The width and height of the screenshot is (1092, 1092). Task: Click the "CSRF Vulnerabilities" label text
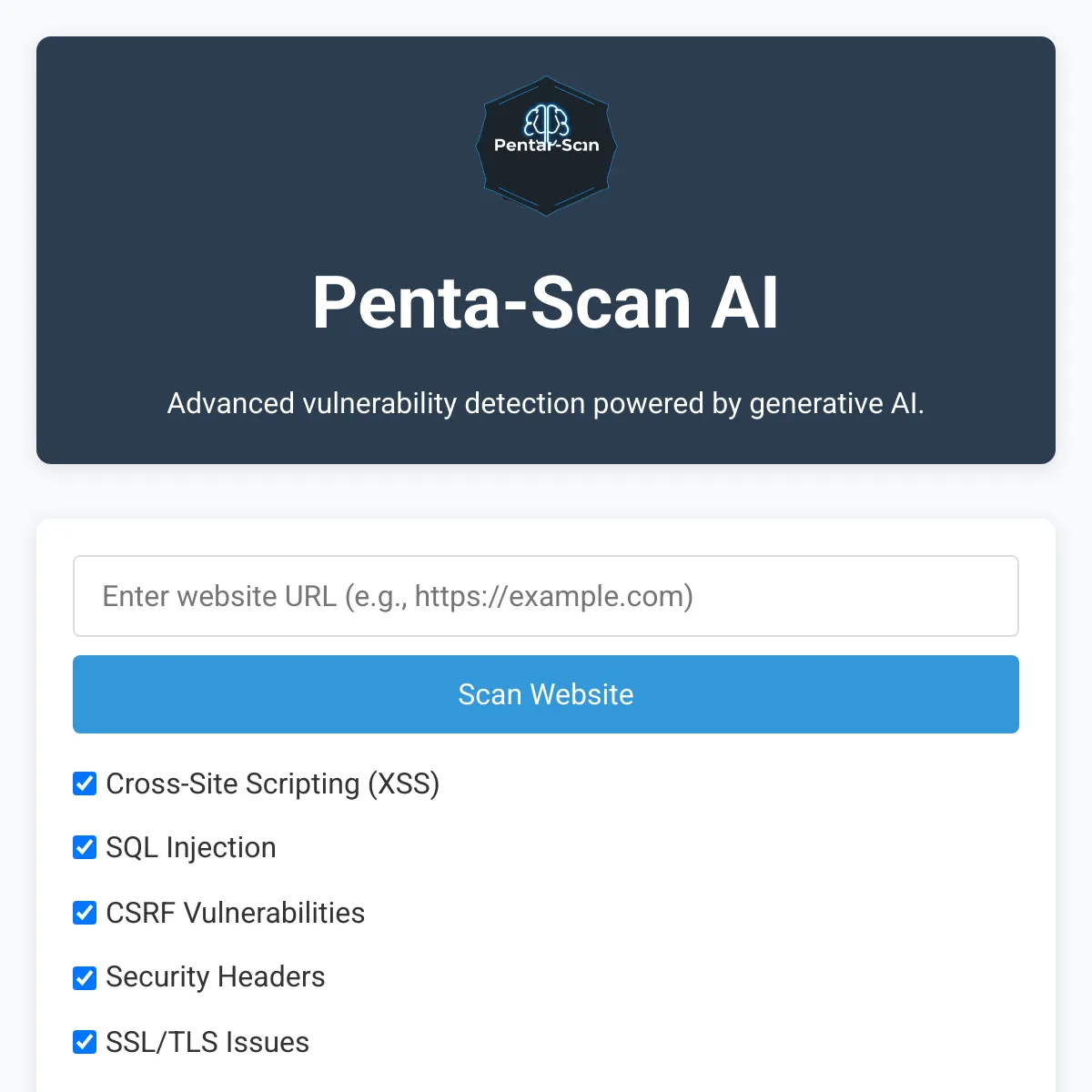tap(236, 913)
